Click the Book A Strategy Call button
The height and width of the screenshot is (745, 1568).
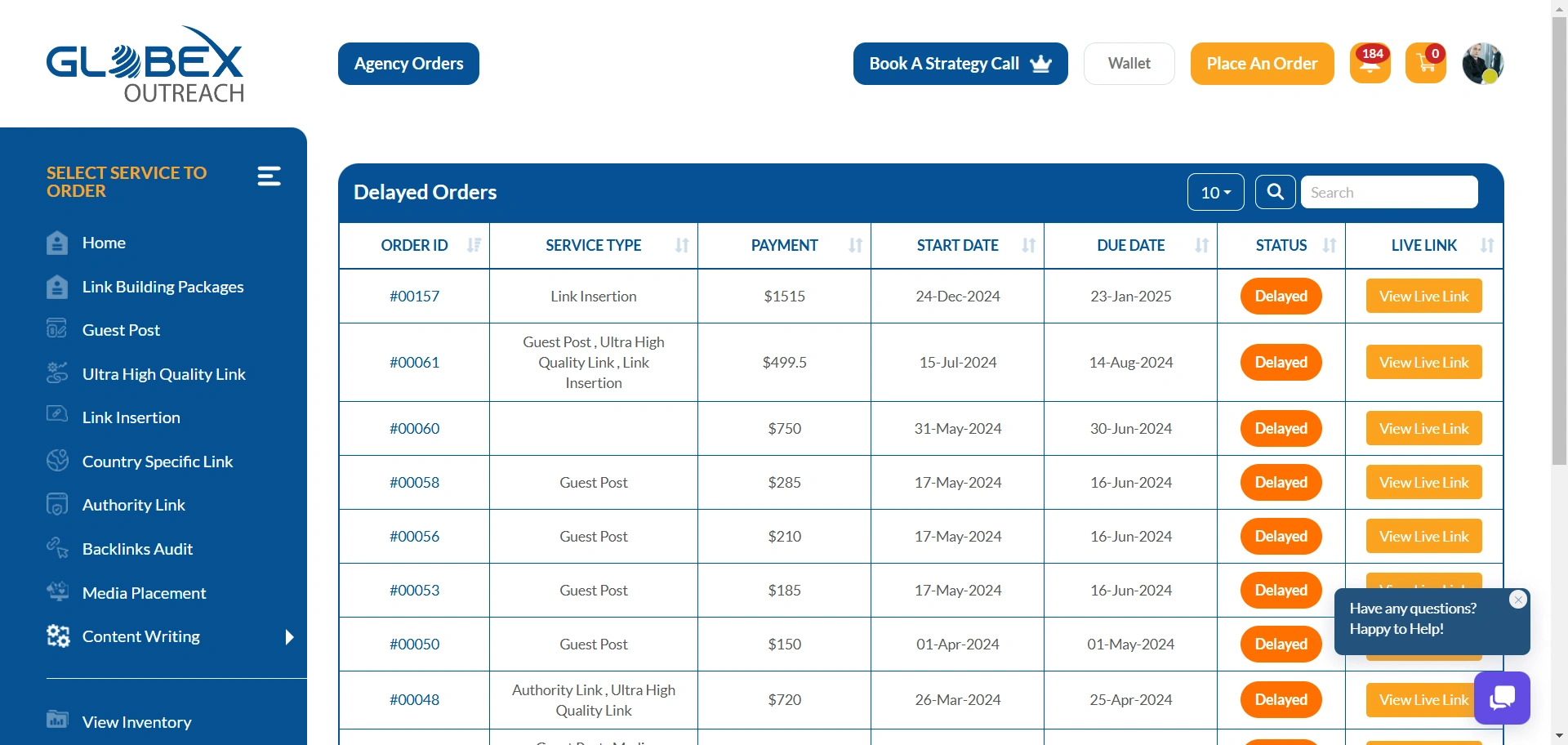pos(960,64)
